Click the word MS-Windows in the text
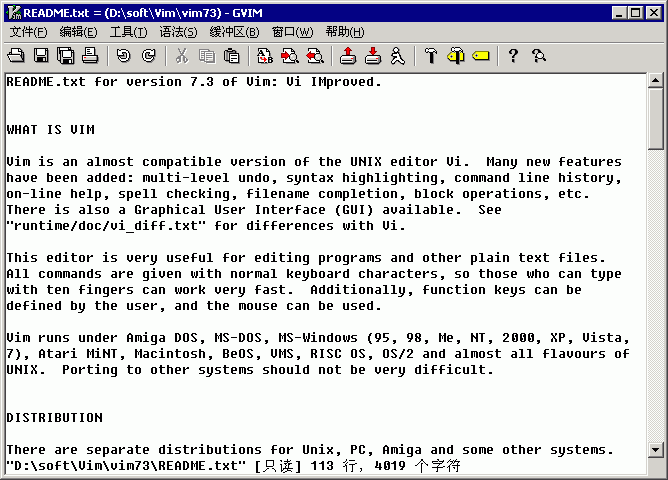The image size is (668, 480). (x=318, y=338)
